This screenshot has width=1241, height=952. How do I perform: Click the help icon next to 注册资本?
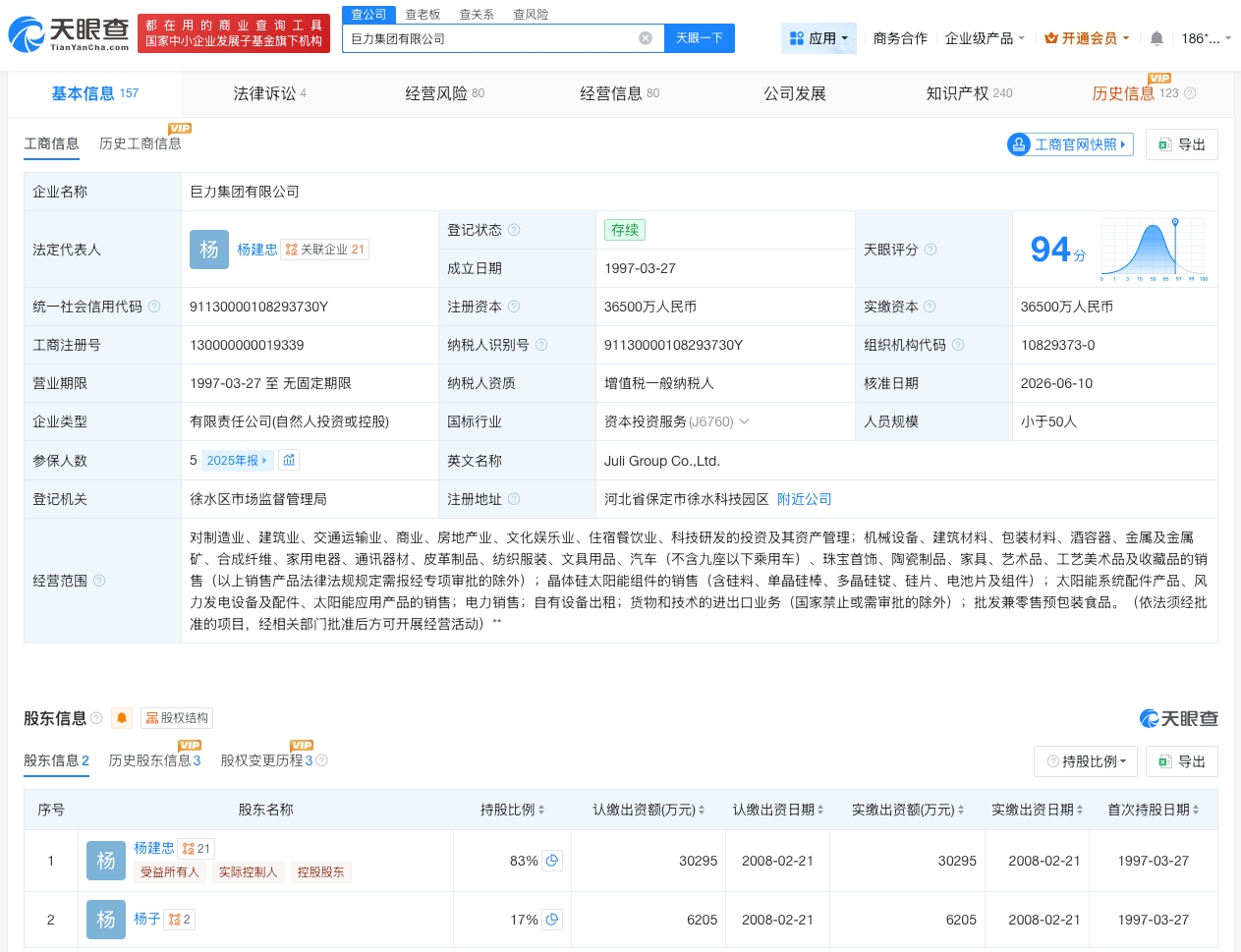pyautogui.click(x=514, y=307)
